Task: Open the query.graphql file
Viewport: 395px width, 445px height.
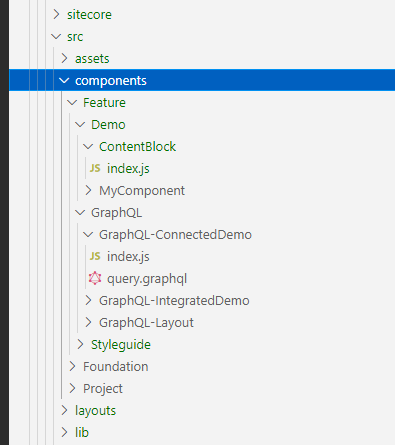Action: pyautogui.click(x=147, y=279)
